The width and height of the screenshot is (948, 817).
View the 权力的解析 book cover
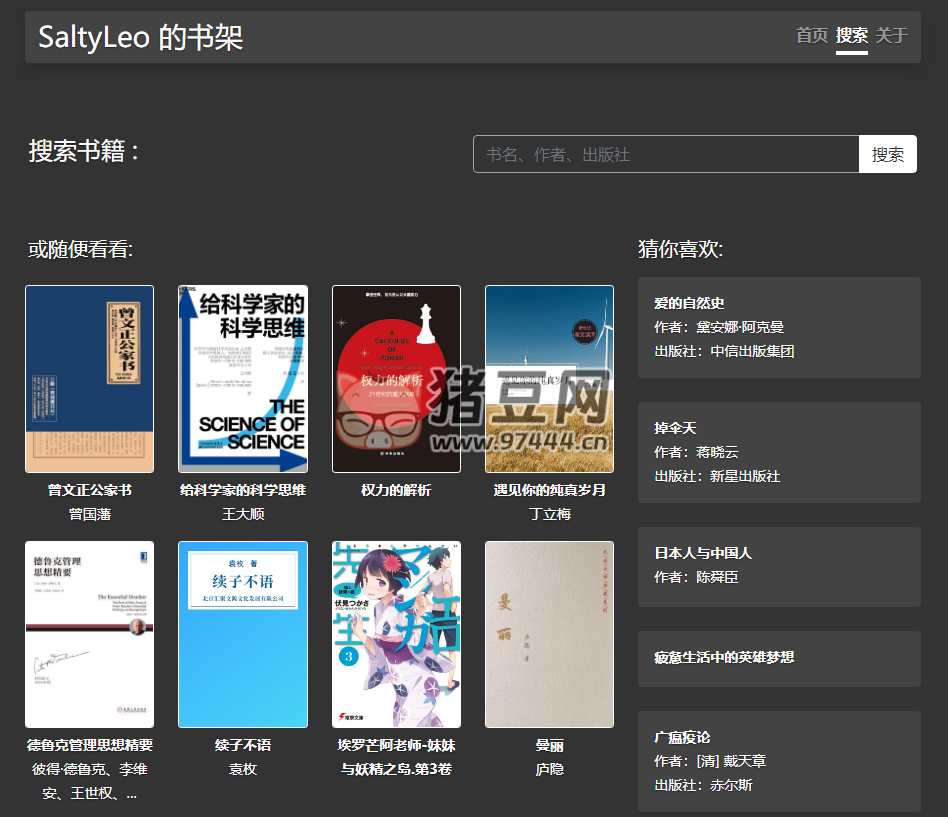coord(395,378)
